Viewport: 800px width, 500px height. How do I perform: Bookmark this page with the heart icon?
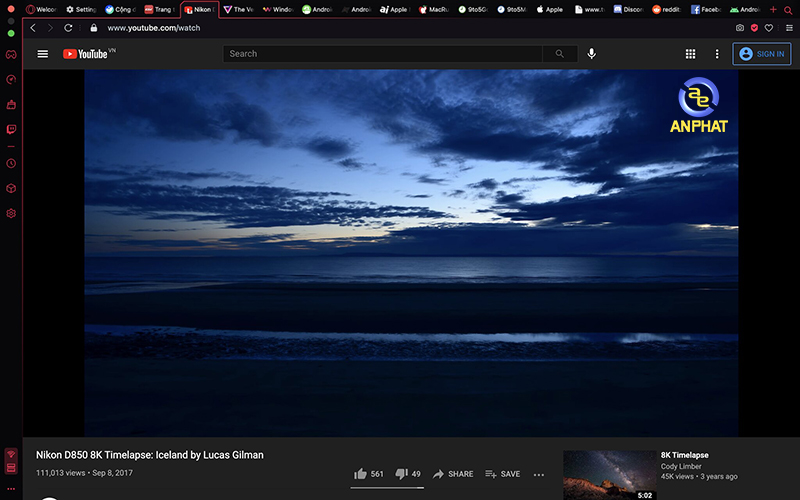tap(769, 28)
